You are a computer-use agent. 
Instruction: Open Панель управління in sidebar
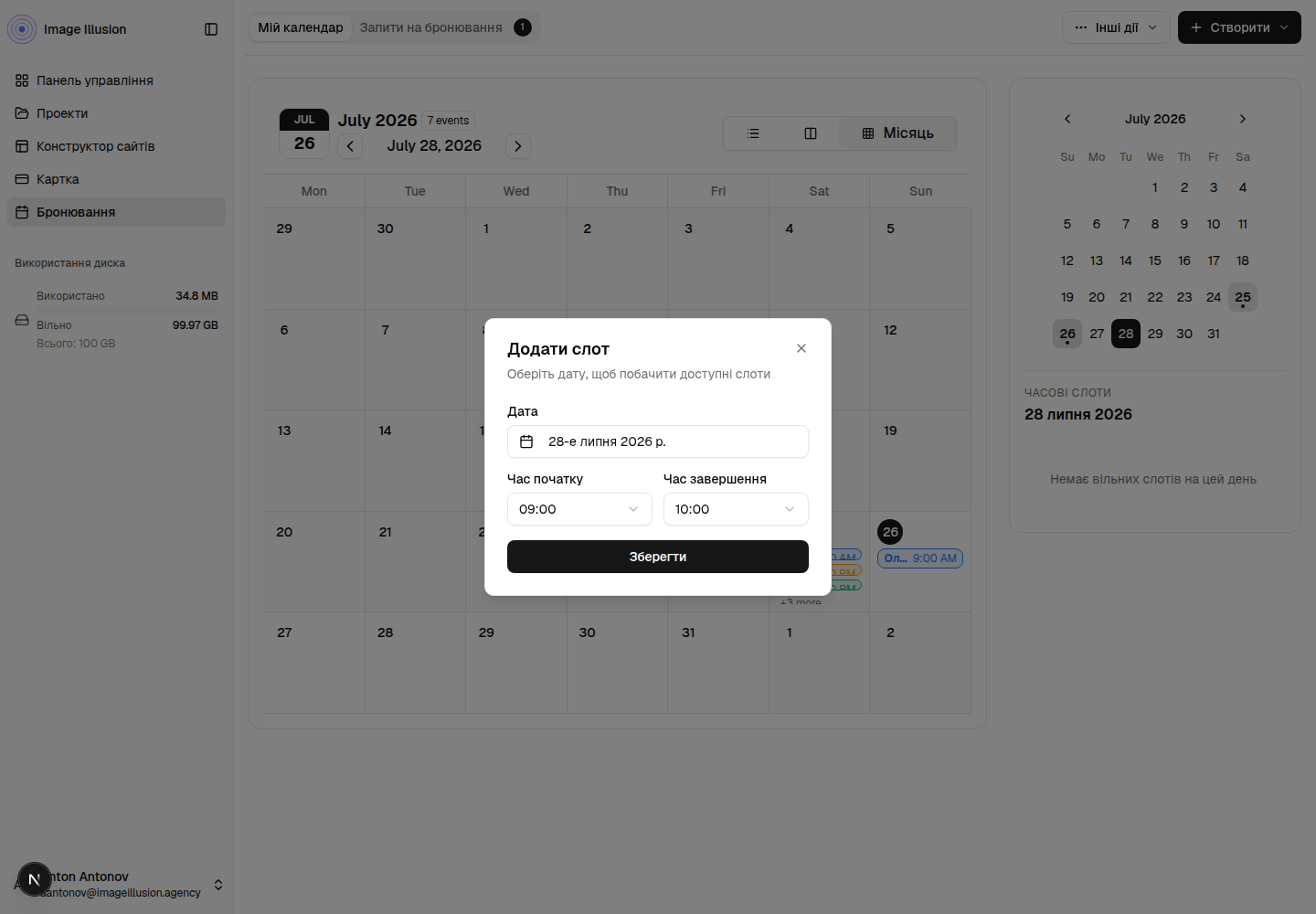coord(116,80)
